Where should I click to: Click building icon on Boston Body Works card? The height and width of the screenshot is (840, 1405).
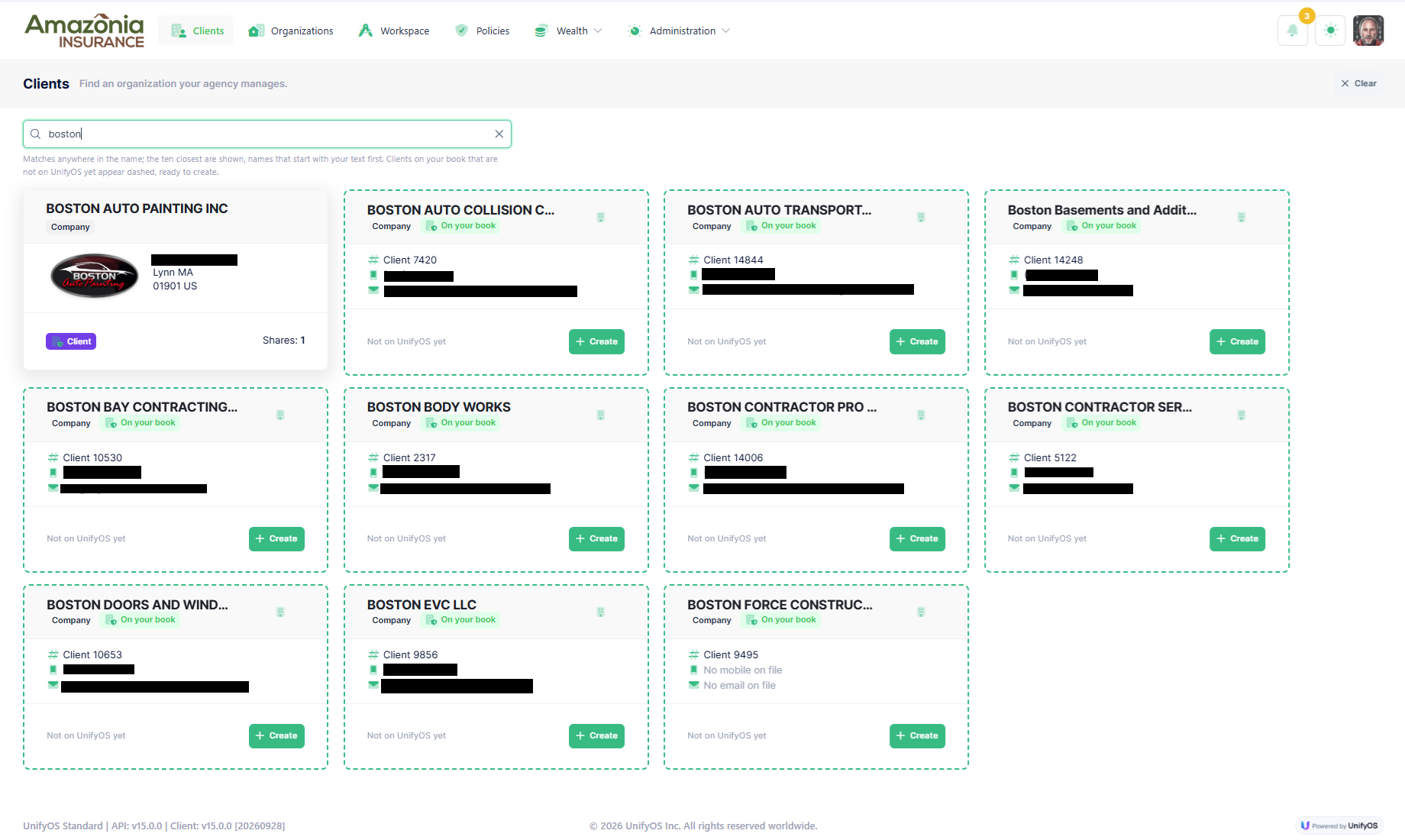[x=601, y=415]
